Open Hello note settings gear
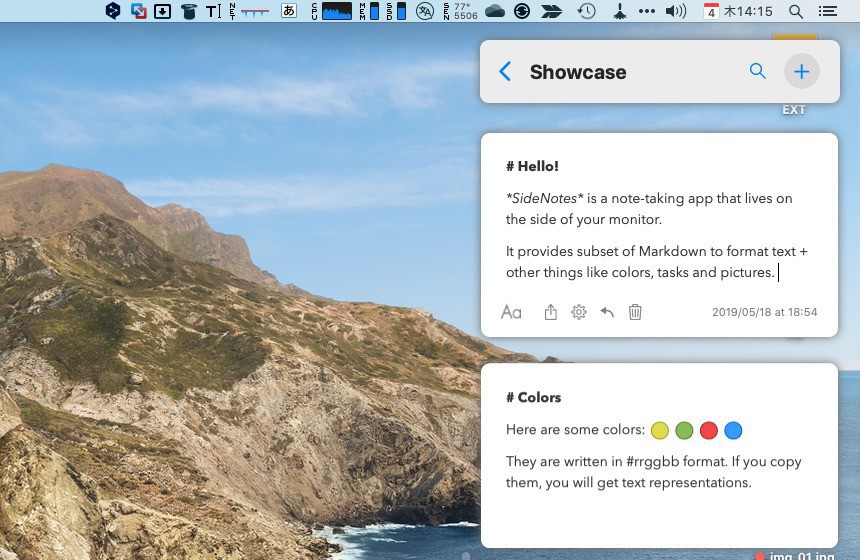Image resolution: width=860 pixels, height=560 pixels. [x=579, y=312]
